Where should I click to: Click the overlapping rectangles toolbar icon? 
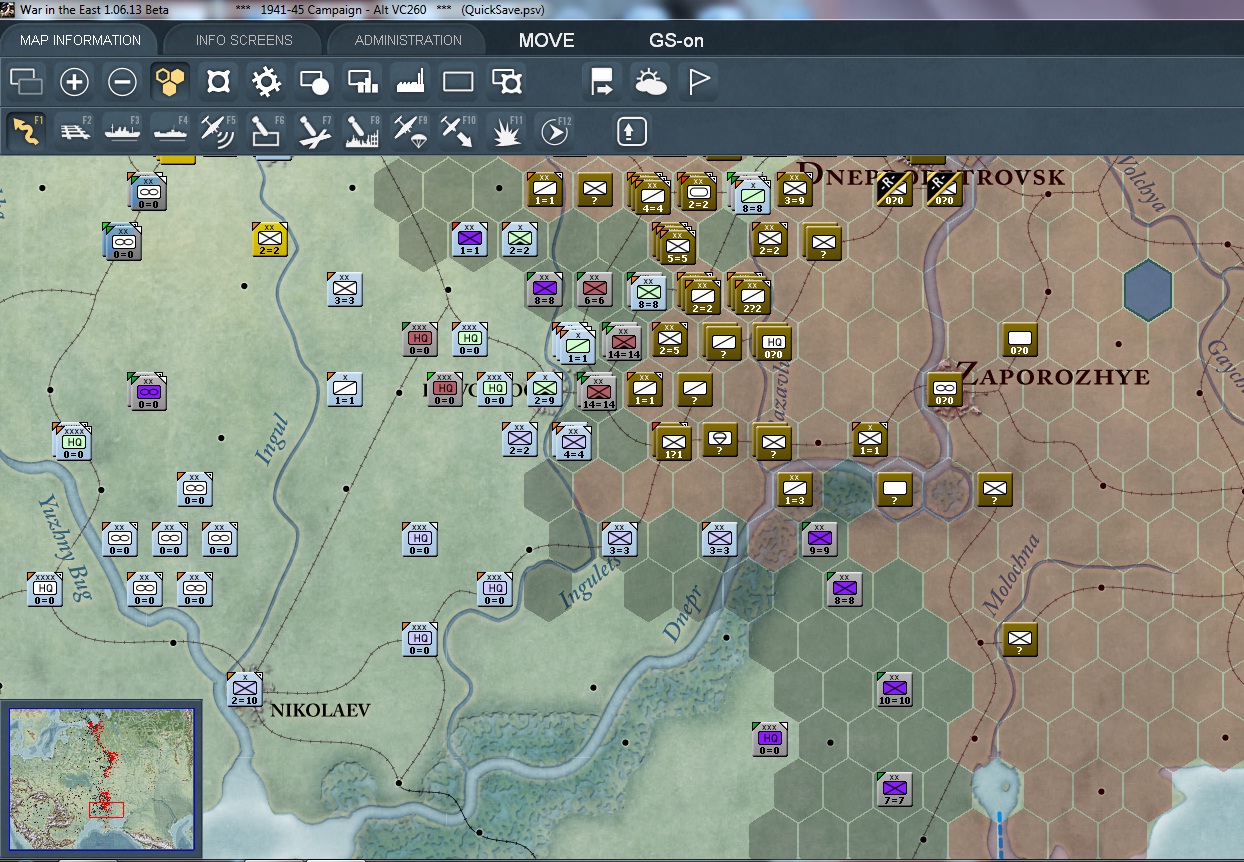(27, 82)
